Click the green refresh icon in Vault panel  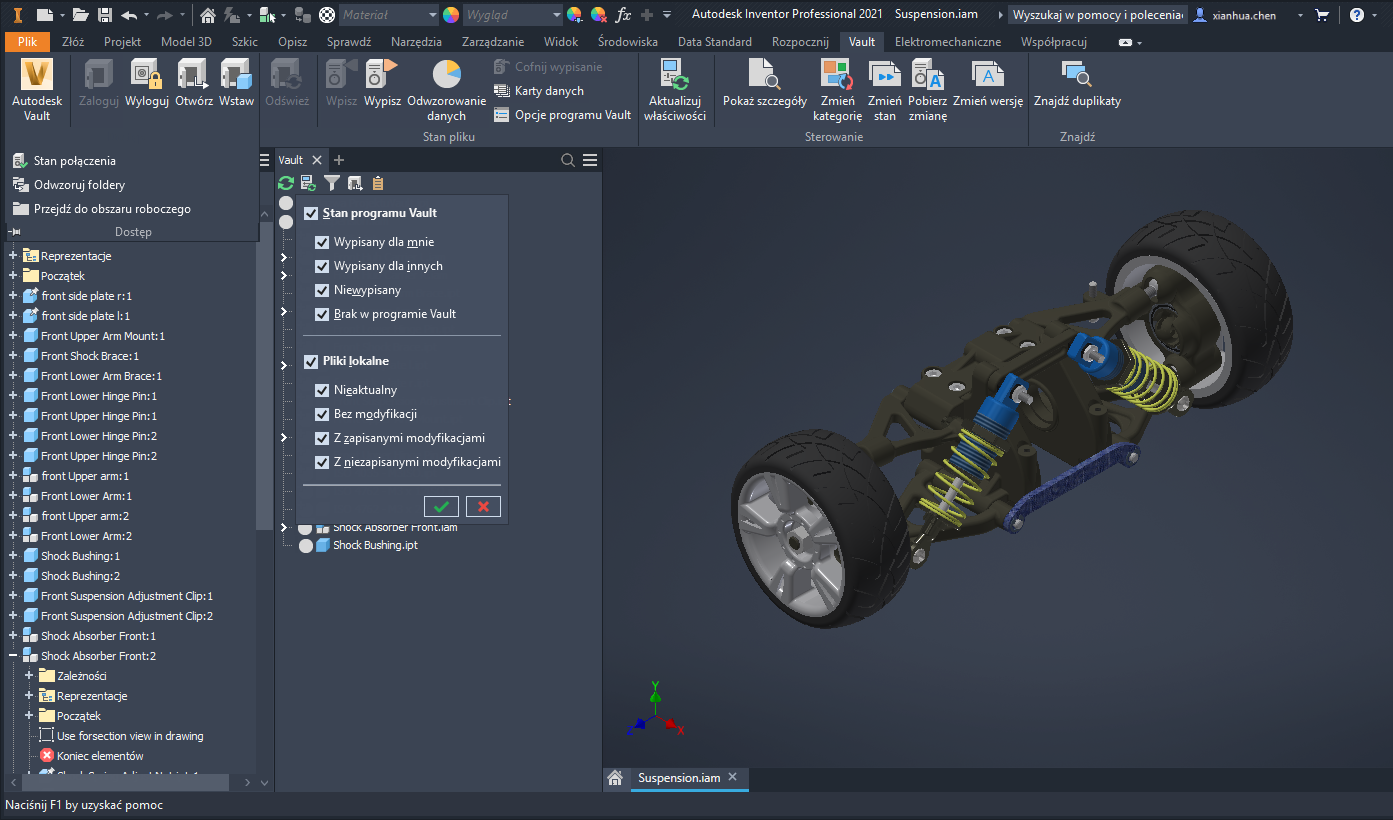pyautogui.click(x=286, y=183)
